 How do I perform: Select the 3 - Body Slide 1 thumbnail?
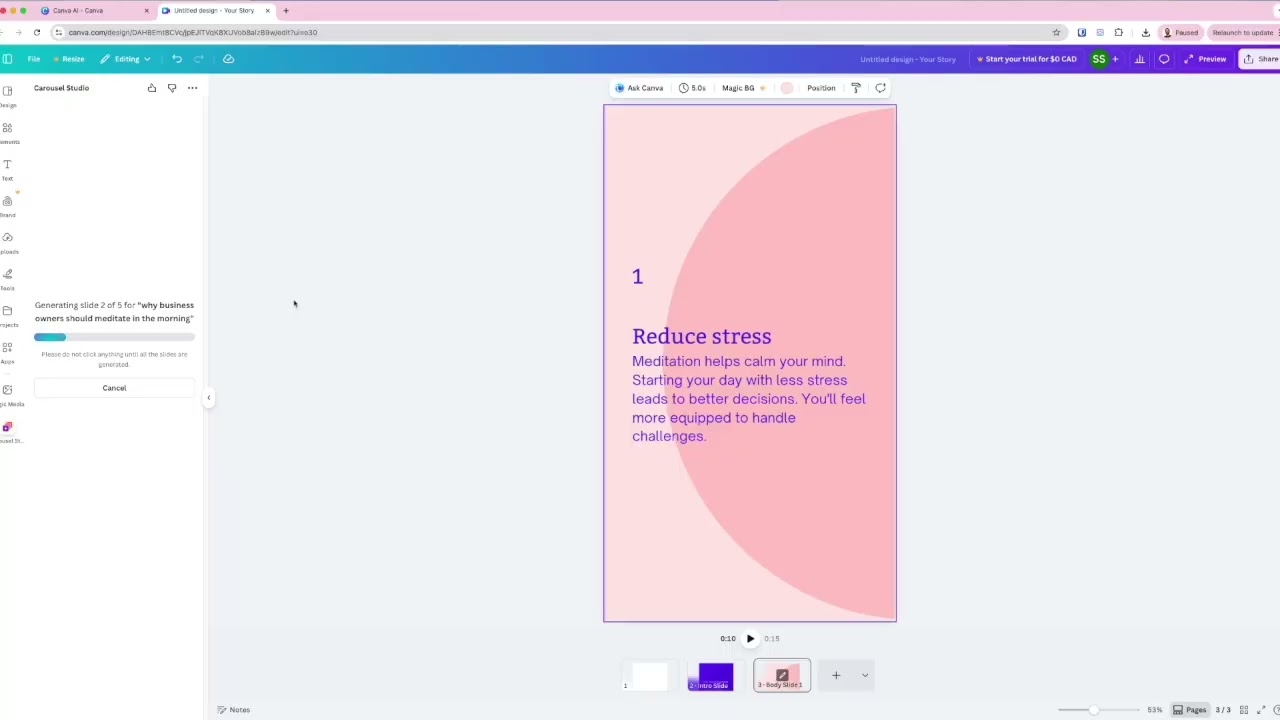[x=782, y=676]
